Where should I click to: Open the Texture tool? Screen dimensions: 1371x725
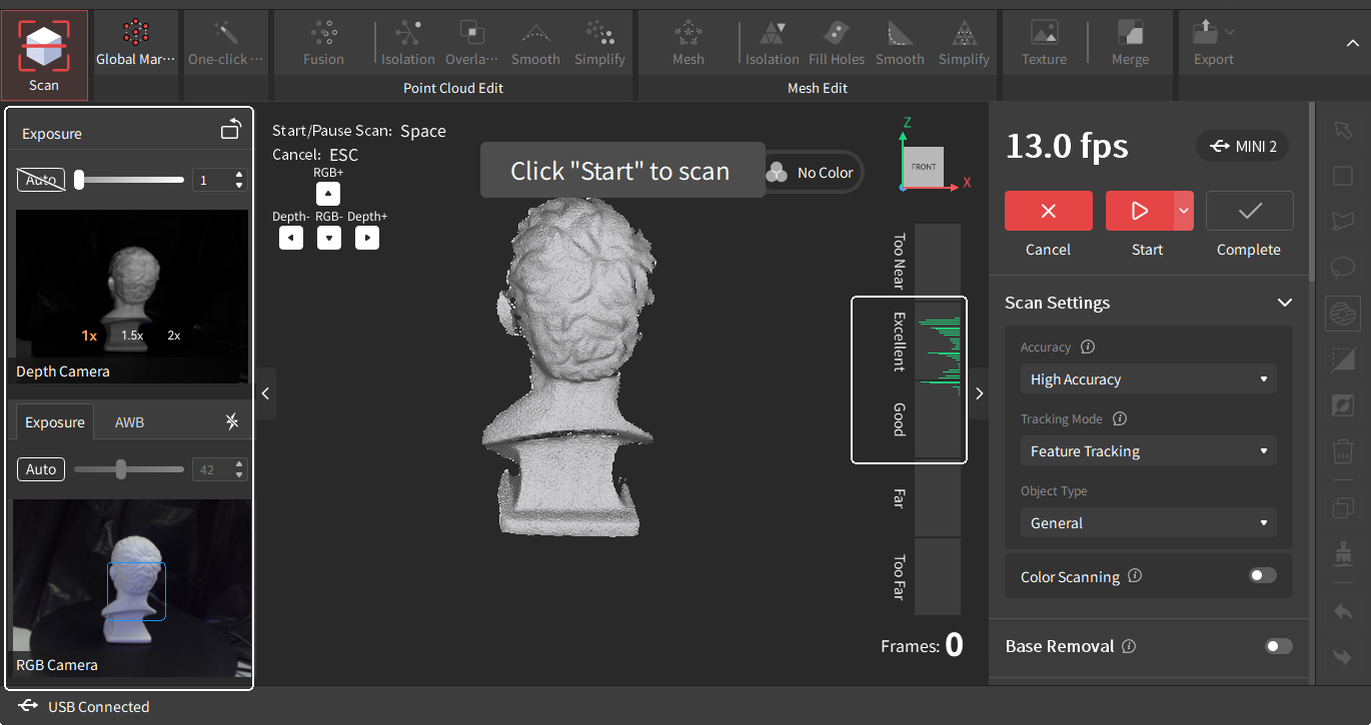(1043, 40)
